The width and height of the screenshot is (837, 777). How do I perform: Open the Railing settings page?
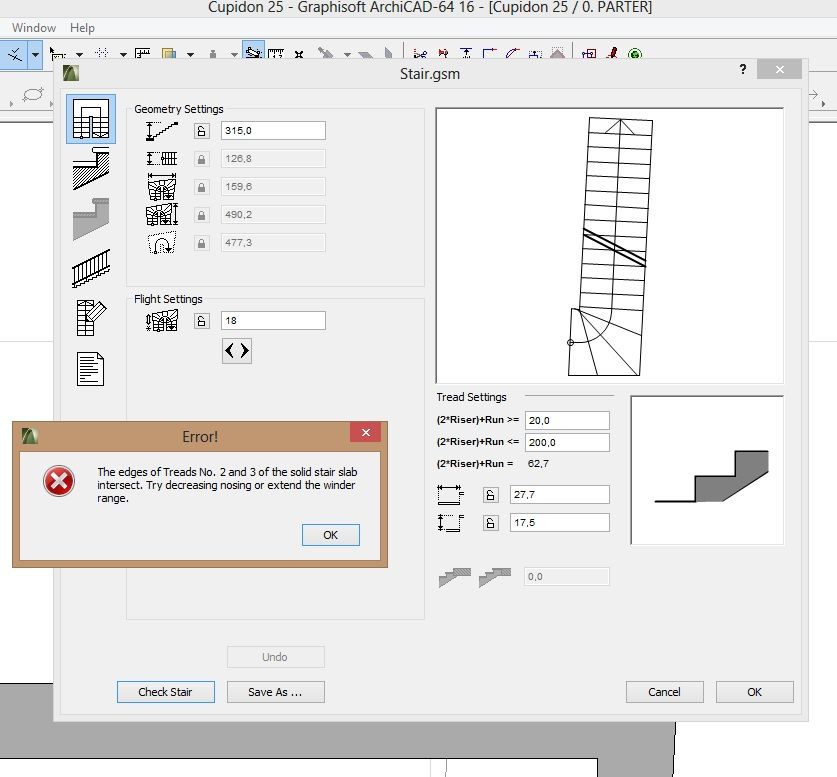(91, 268)
